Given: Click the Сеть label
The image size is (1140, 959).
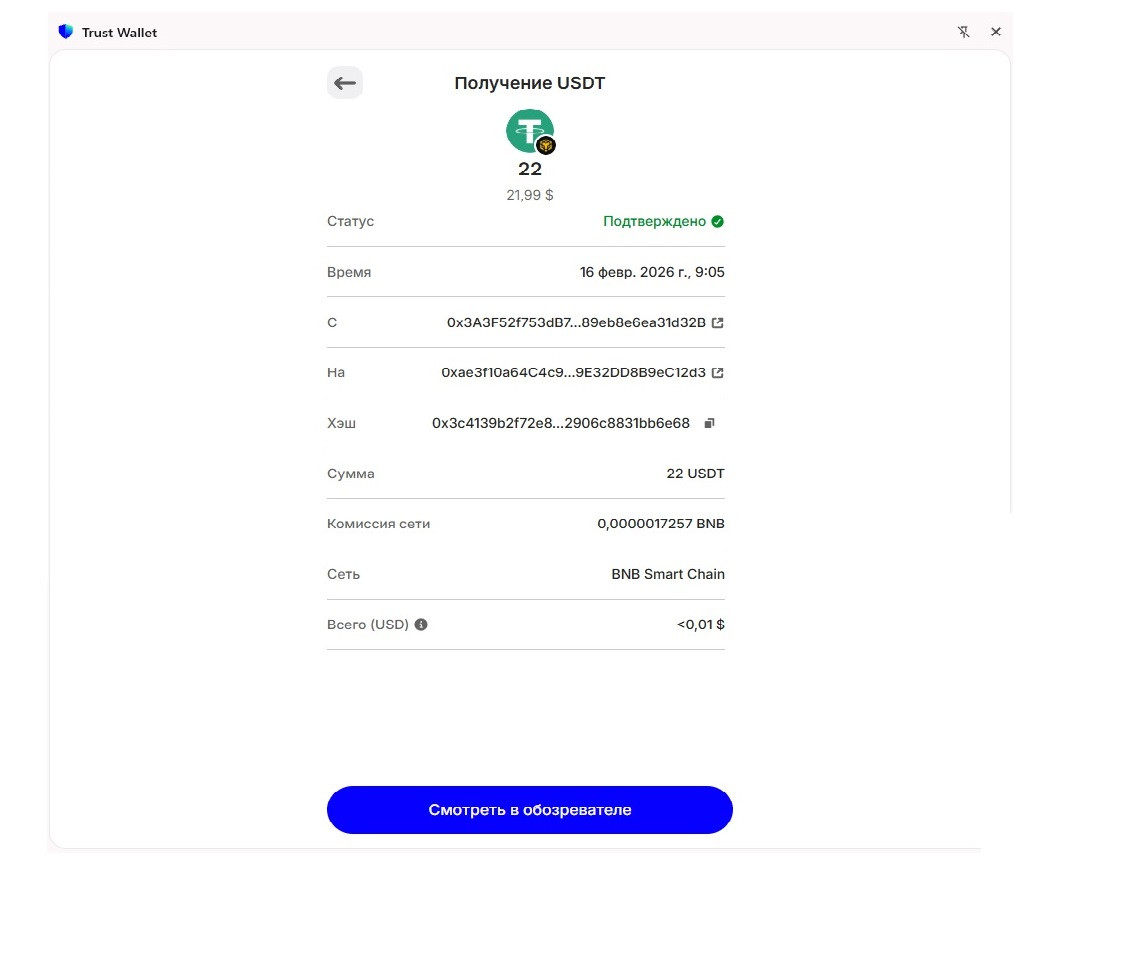Looking at the screenshot, I should tap(343, 574).
